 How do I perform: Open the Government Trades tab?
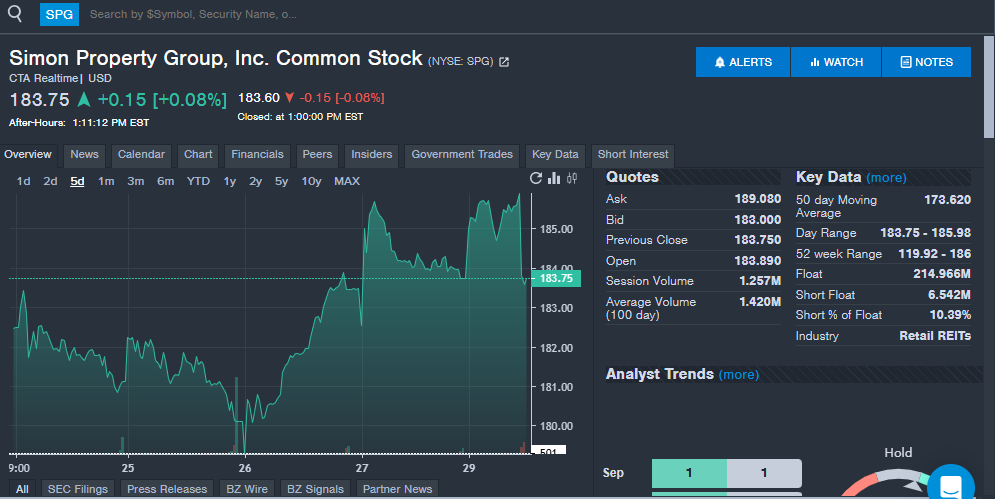coord(462,155)
